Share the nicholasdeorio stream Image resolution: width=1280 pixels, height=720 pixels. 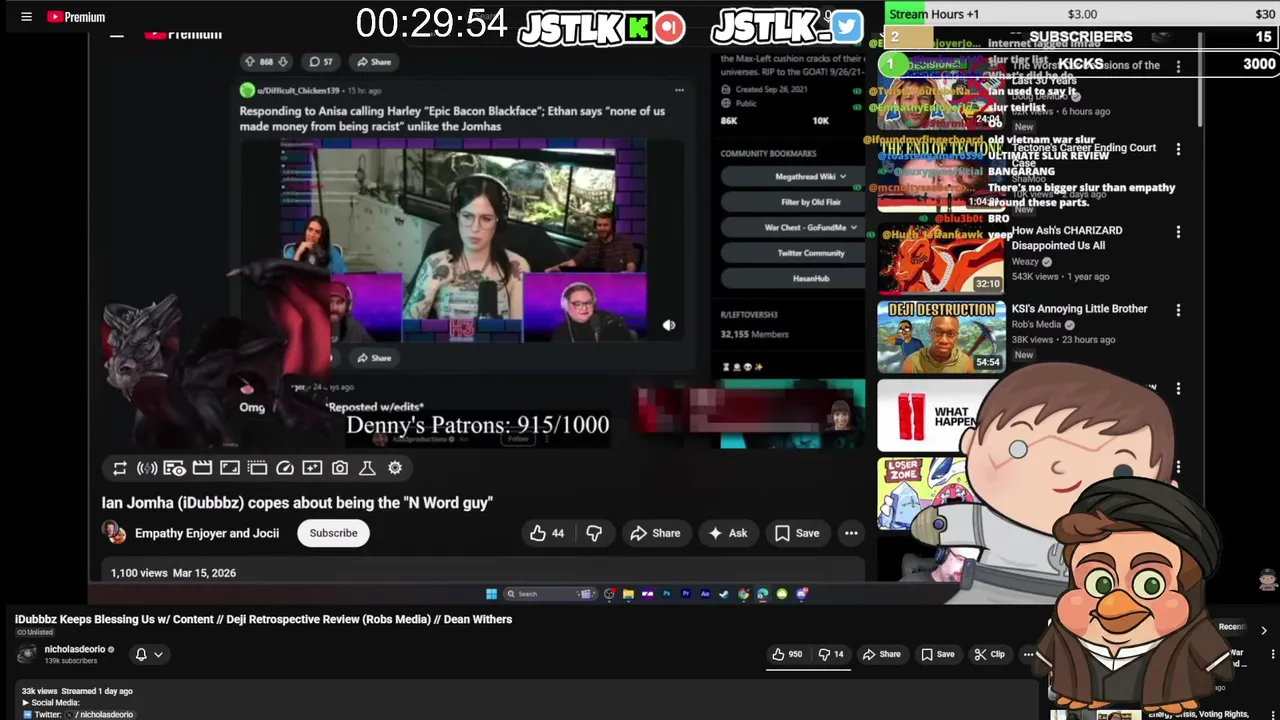881,654
